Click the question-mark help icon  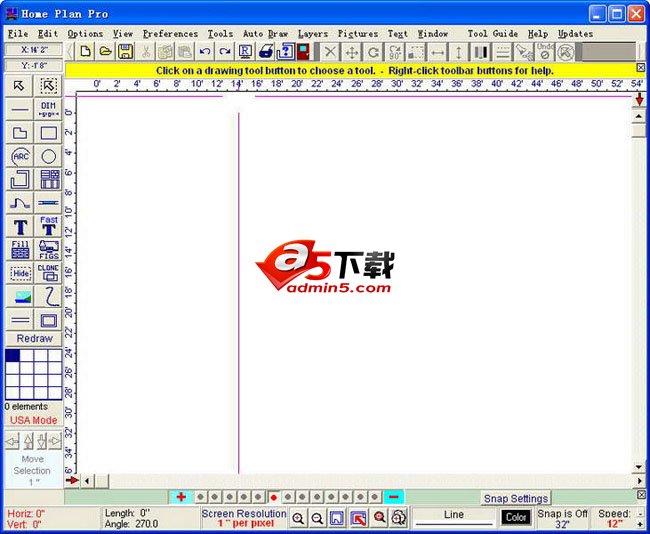click(285, 52)
